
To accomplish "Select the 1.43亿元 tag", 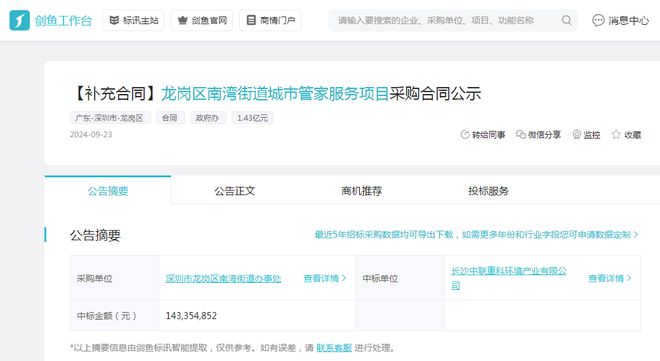I will point(252,118).
